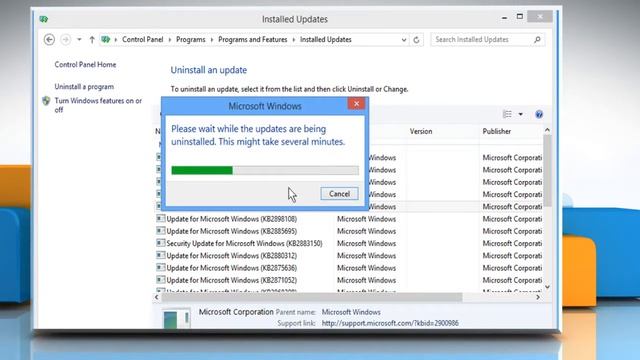The width and height of the screenshot is (640, 360).
Task: Click the search magnifier icon
Action: pos(537,40)
